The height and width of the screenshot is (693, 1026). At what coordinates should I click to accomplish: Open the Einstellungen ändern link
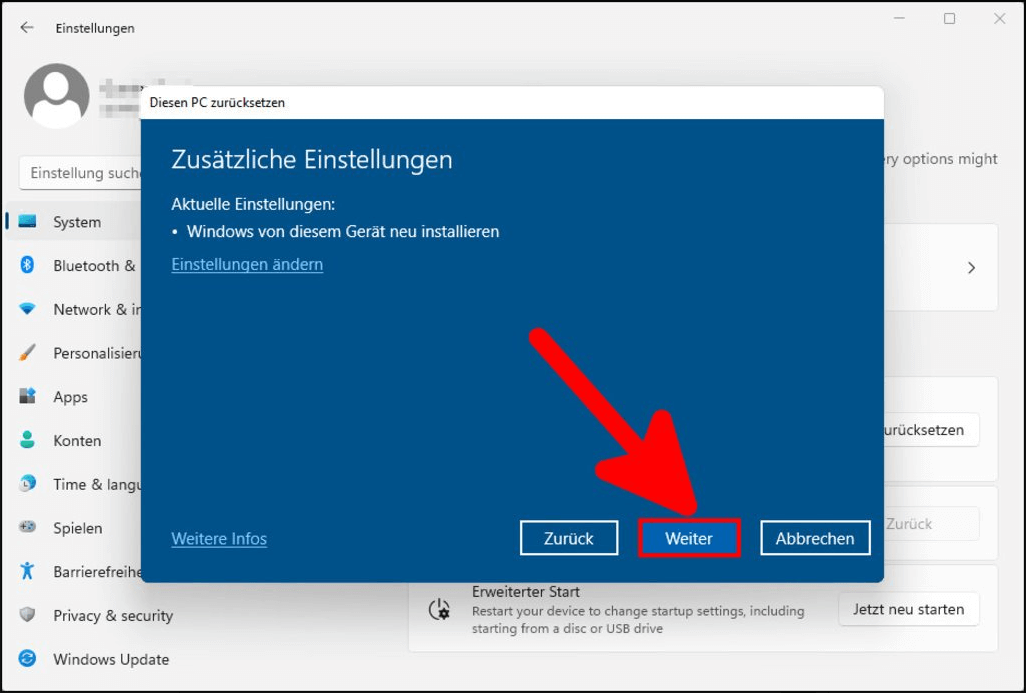pyautogui.click(x=246, y=264)
